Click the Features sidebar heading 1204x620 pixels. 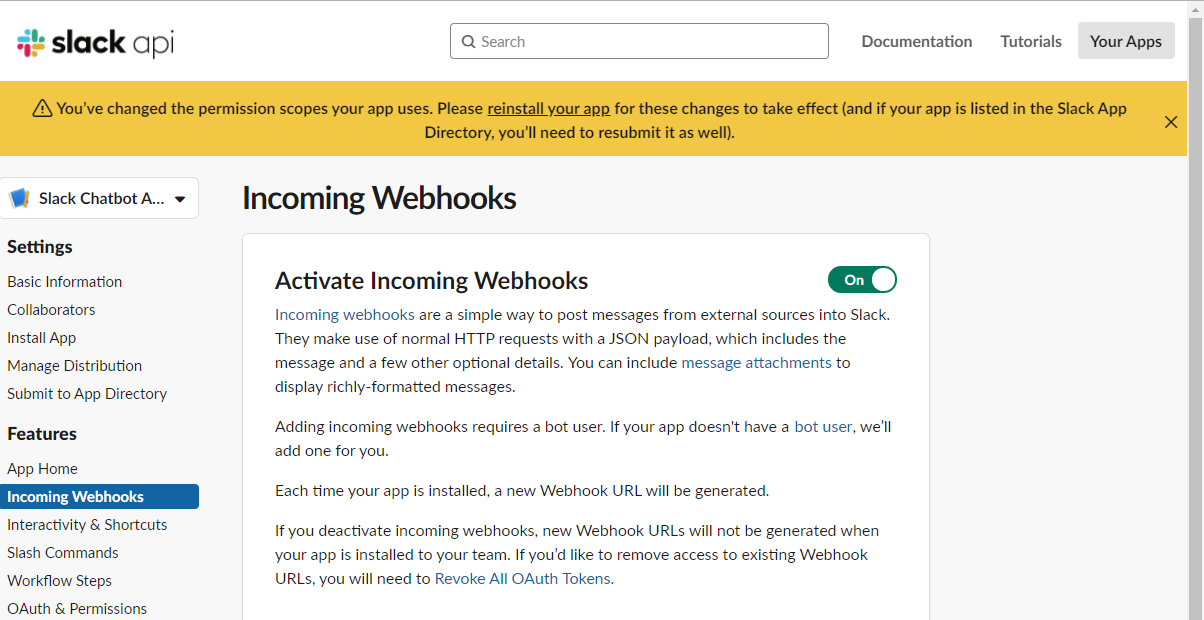point(42,434)
